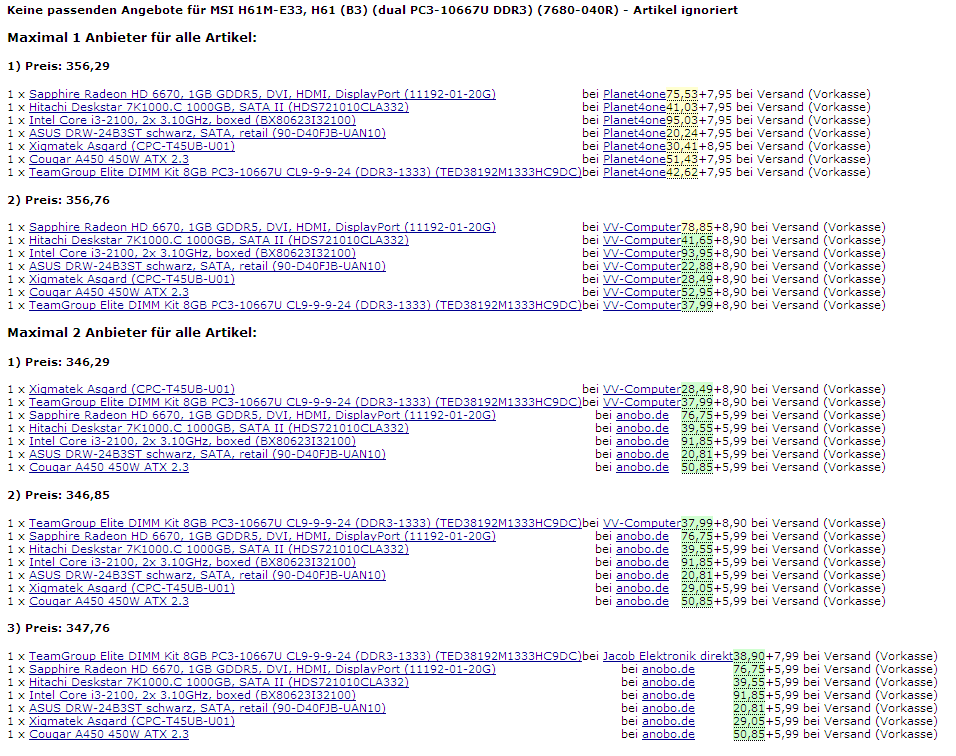Image resolution: width=956 pixels, height=756 pixels.
Task: Visit VV-Computer link in the 78,85 row
Action: coord(641,227)
